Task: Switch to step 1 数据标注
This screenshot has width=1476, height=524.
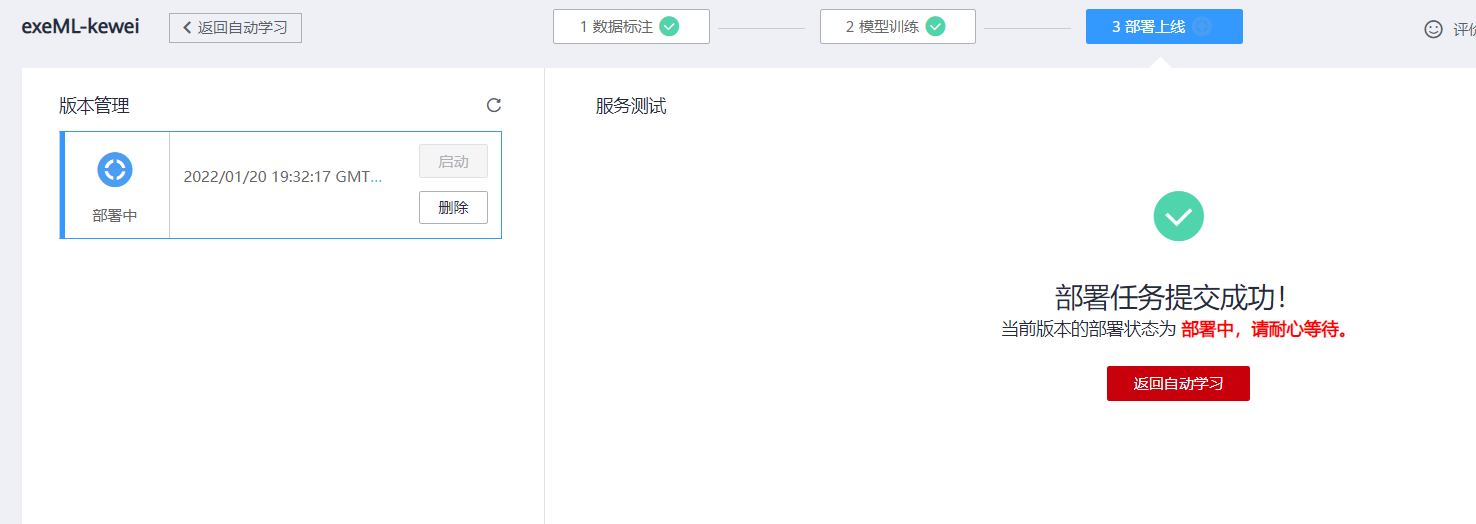Action: [631, 27]
